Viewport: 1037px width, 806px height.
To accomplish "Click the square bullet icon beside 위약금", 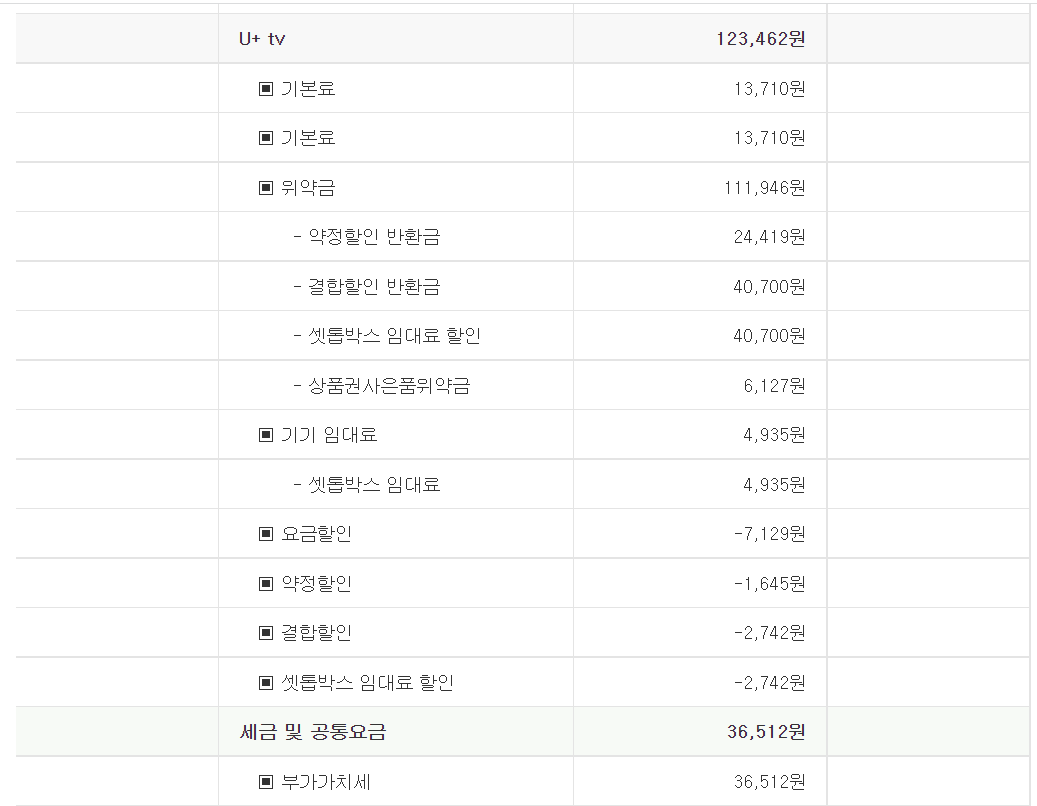I will coord(266,187).
